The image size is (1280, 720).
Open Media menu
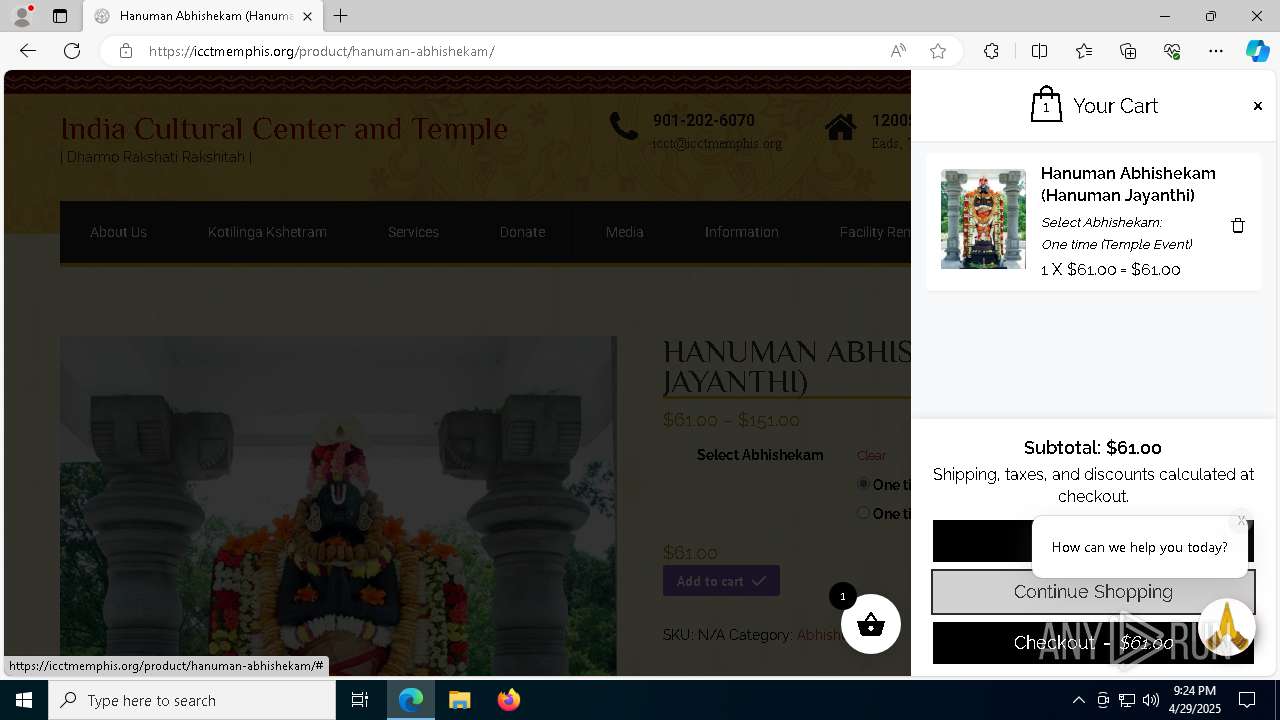tap(624, 232)
